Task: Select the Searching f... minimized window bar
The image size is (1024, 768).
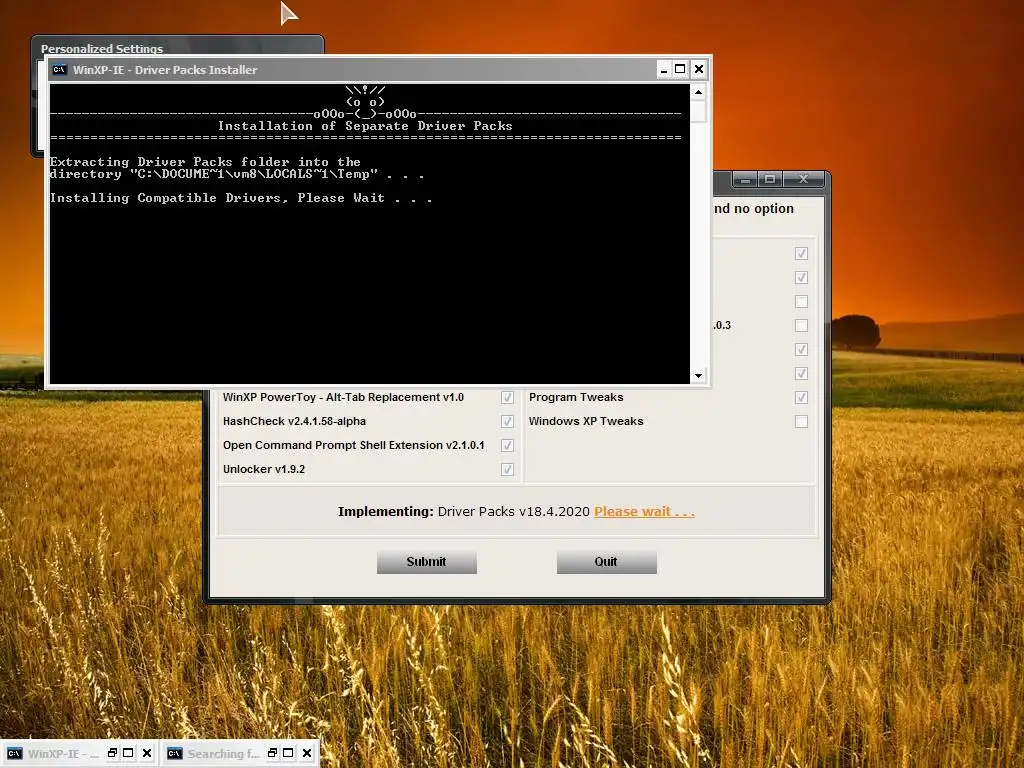Action: pyautogui.click(x=239, y=753)
